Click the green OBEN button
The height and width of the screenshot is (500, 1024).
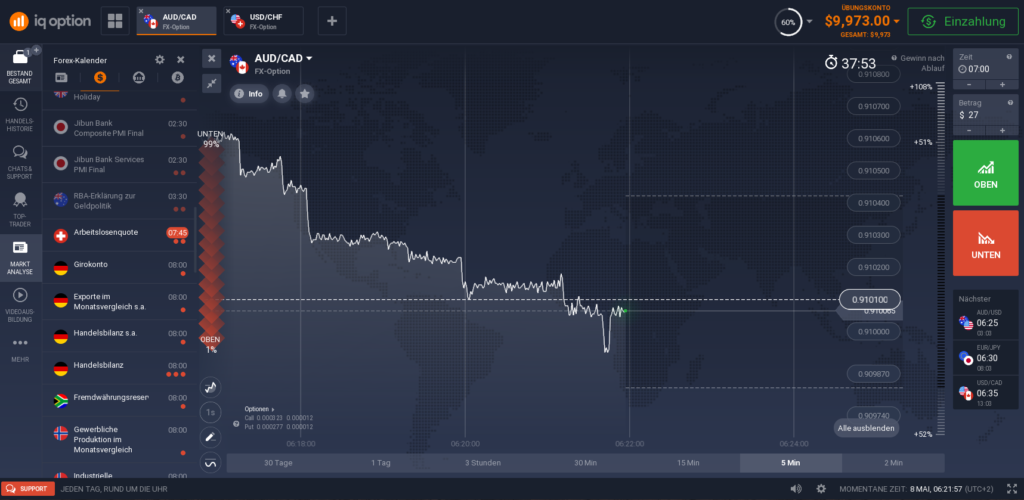click(985, 173)
